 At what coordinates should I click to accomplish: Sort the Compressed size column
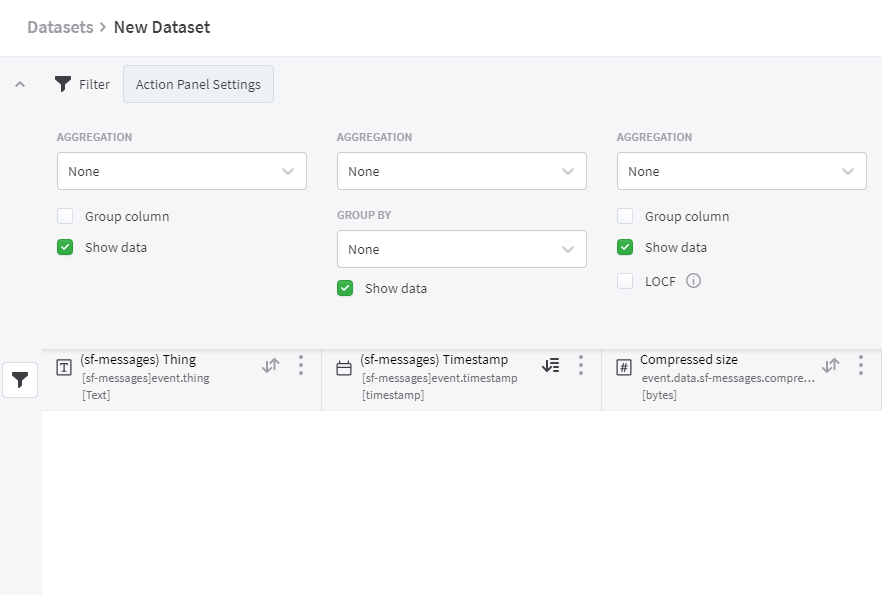[x=830, y=366]
